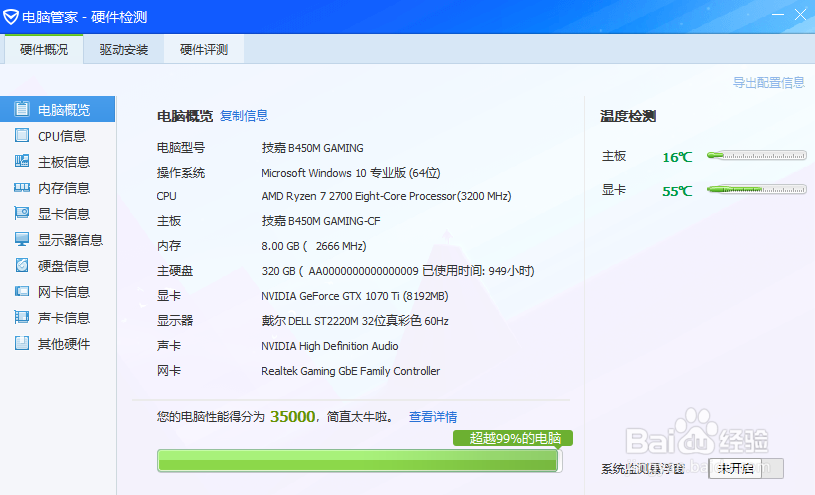
Task: Select 主板信息 label in the sidebar
Action: pos(64,162)
